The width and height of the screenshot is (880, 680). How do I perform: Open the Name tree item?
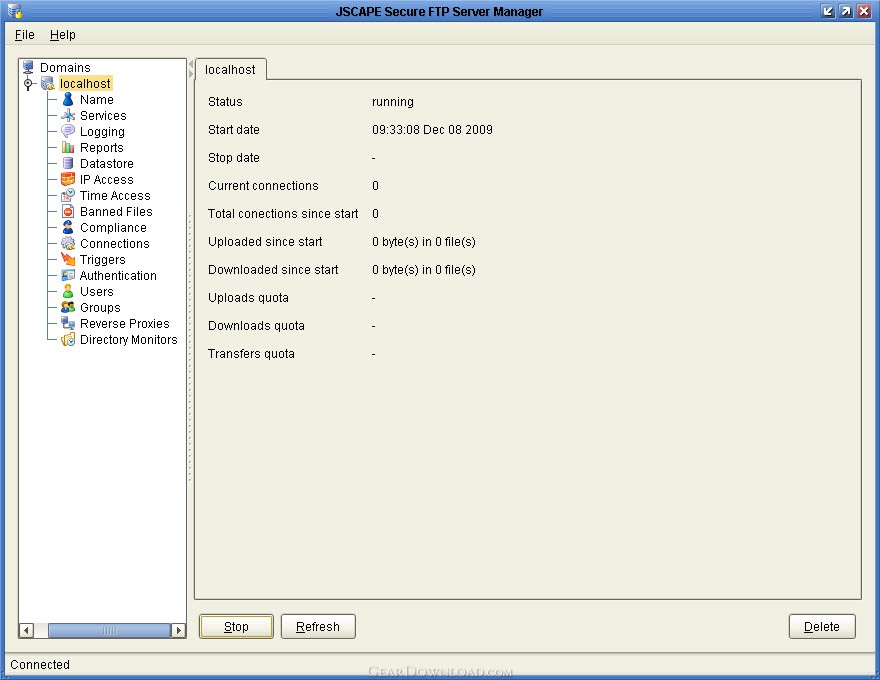(x=97, y=99)
